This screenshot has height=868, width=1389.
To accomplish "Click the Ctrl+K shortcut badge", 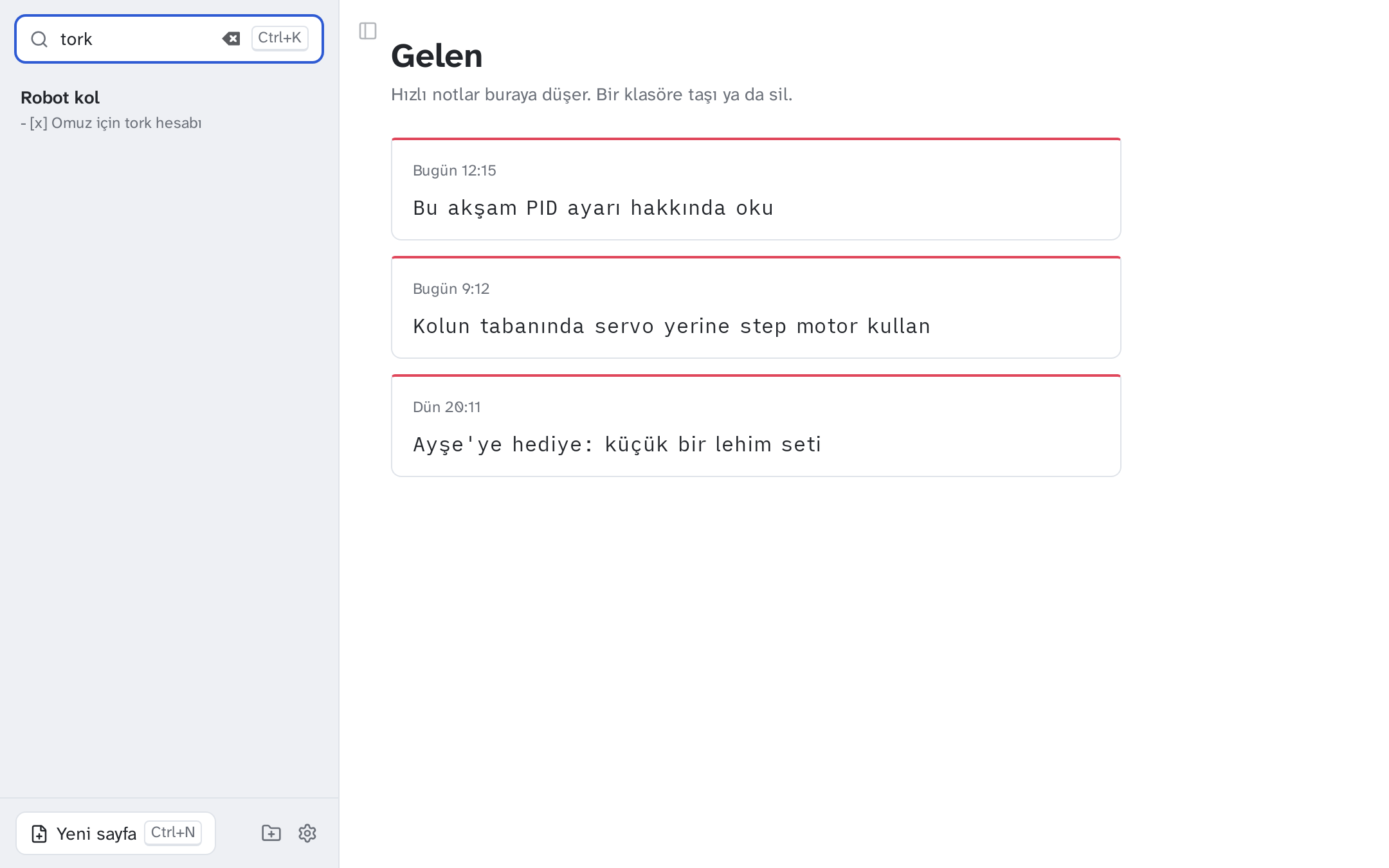I will (x=280, y=38).
